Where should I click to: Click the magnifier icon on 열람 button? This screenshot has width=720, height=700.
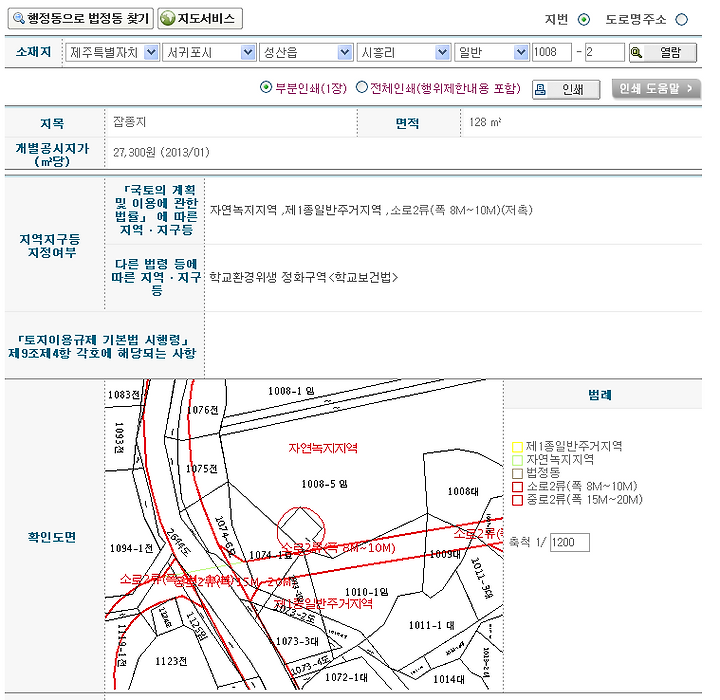tap(636, 52)
